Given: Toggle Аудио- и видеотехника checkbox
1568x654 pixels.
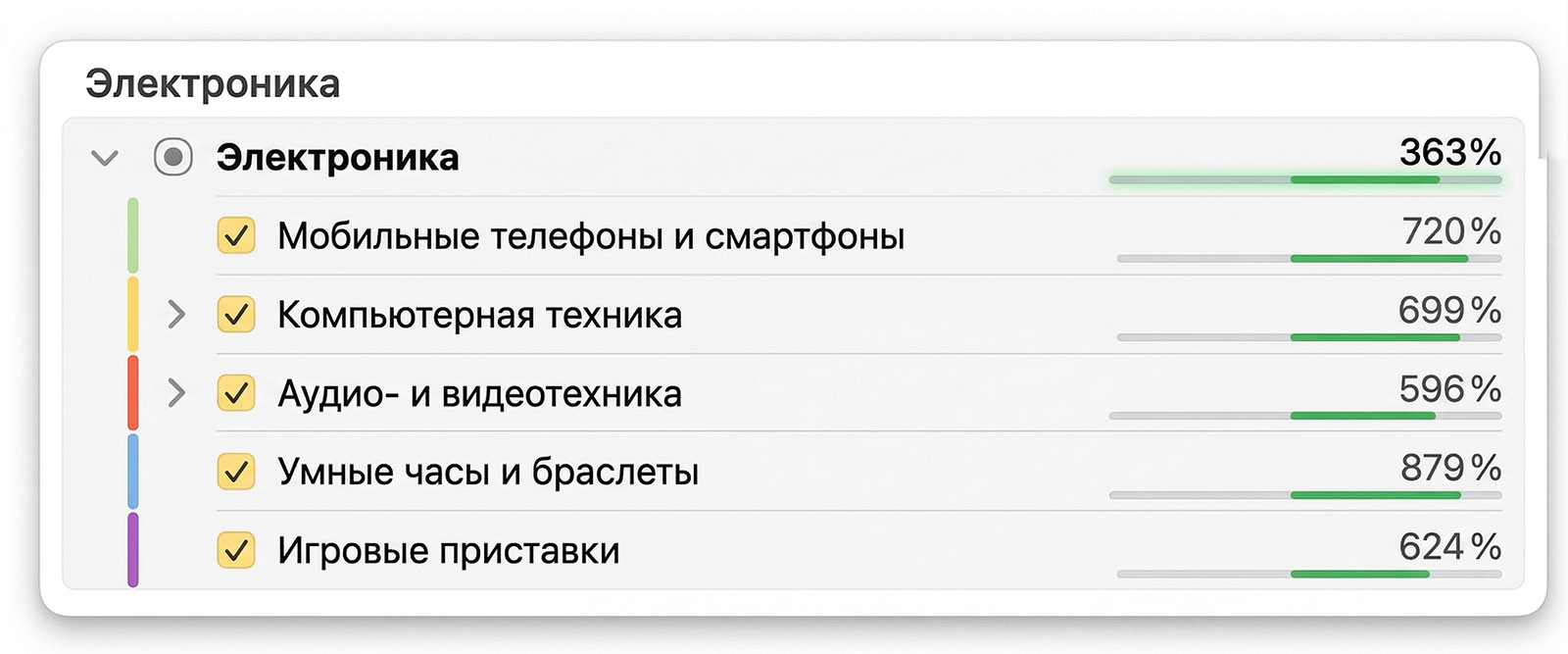Looking at the screenshot, I should point(236,393).
